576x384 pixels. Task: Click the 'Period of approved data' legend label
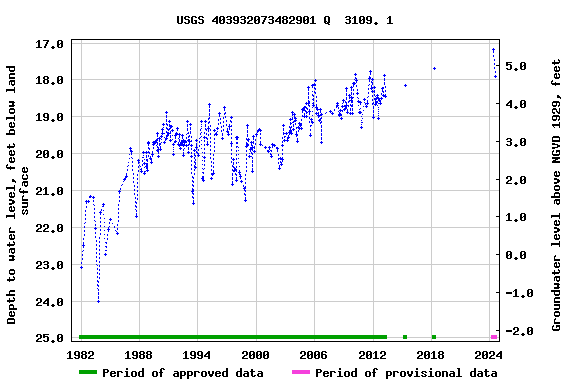tap(183, 373)
